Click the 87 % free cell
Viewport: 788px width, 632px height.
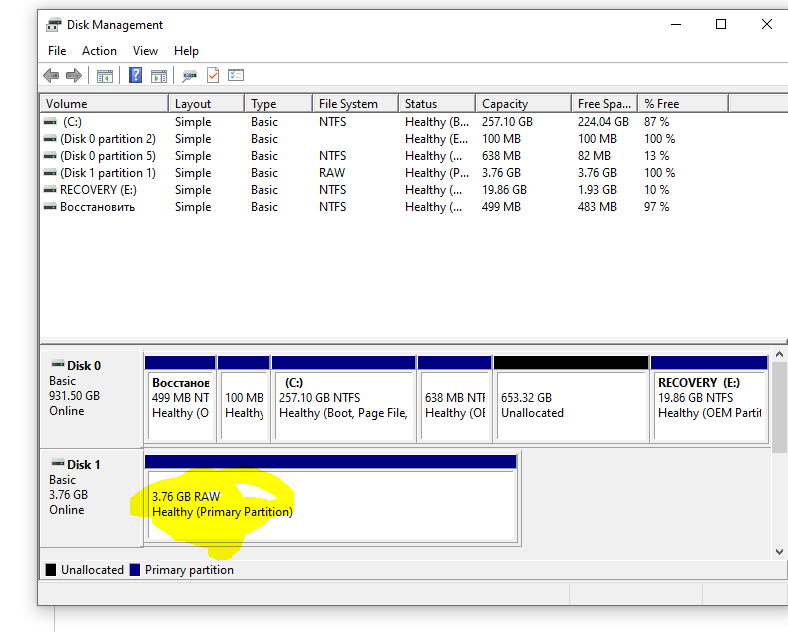(656, 122)
